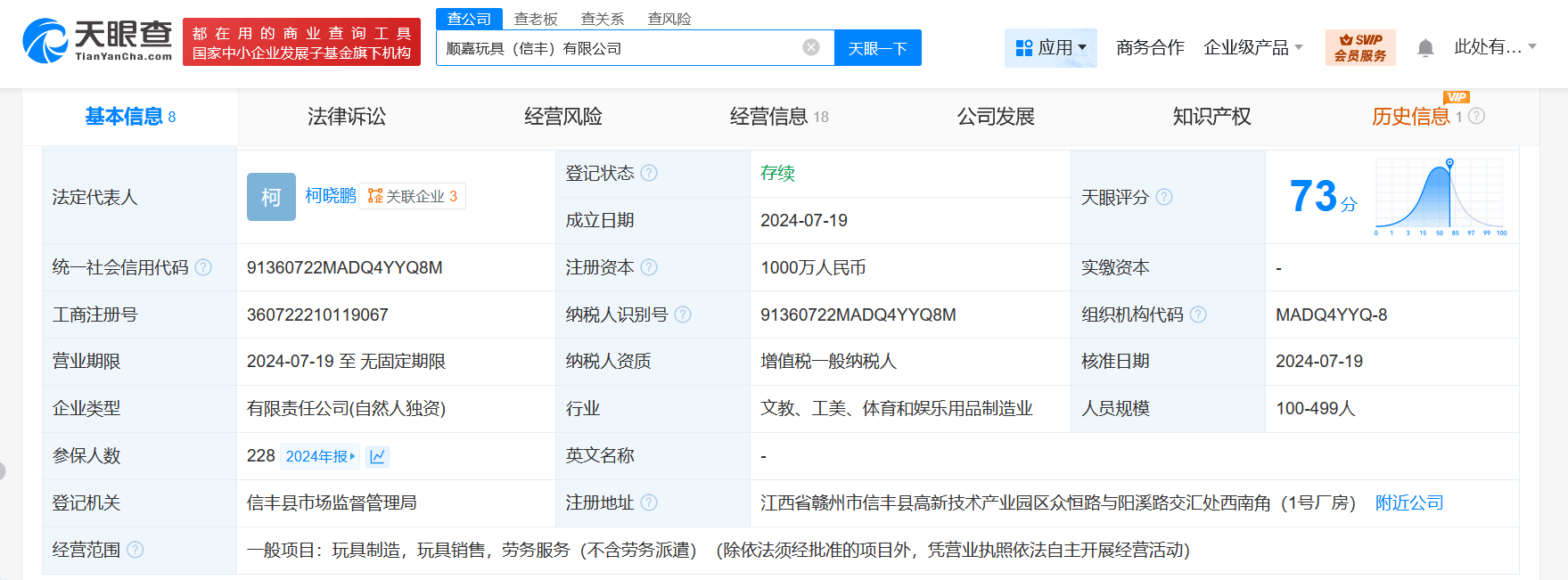Click the help icon beside 统一社会信用代码
The height and width of the screenshot is (580, 1568).
pyautogui.click(x=203, y=267)
